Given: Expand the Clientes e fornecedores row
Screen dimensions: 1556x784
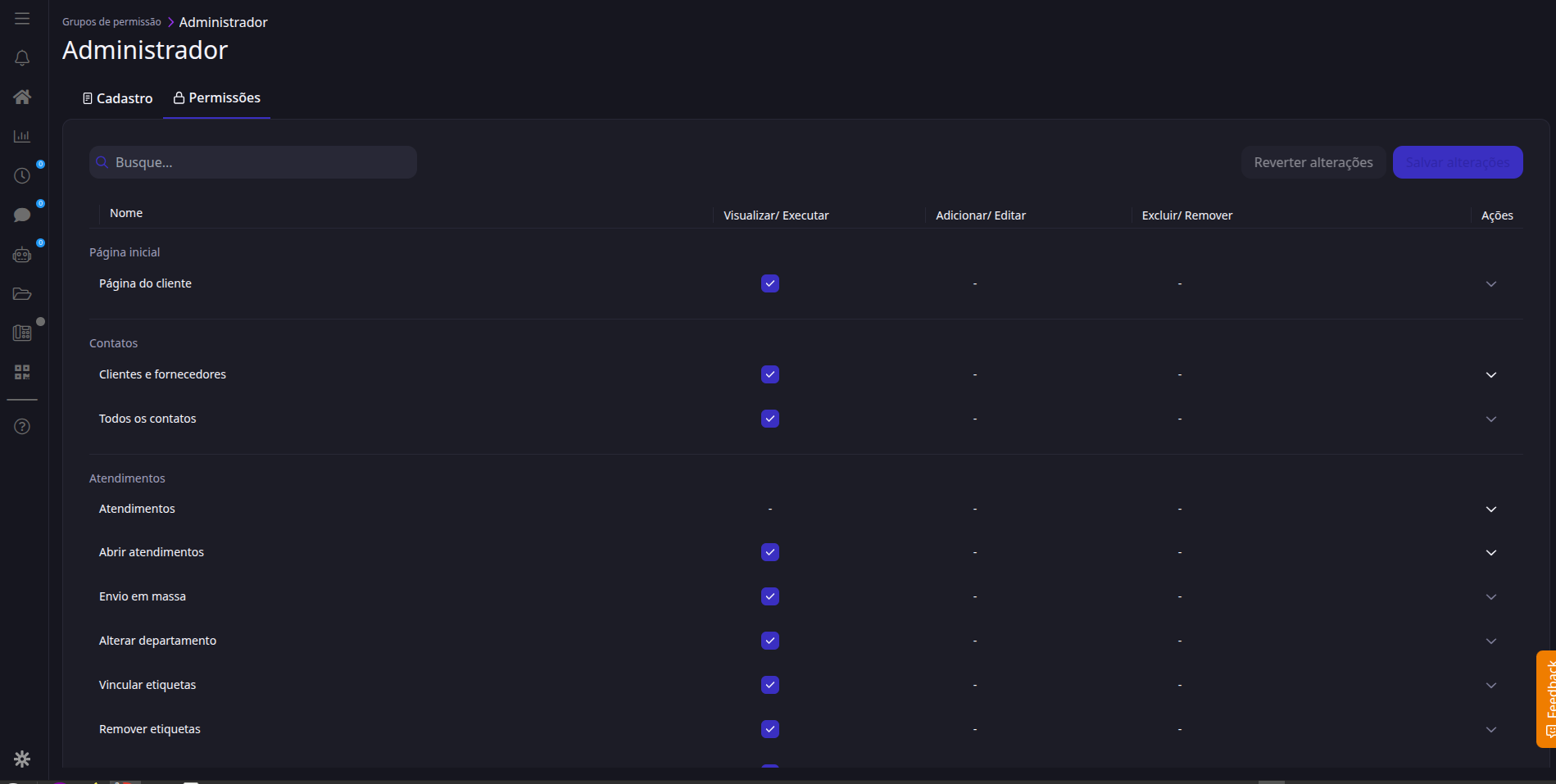Looking at the screenshot, I should [1491, 374].
